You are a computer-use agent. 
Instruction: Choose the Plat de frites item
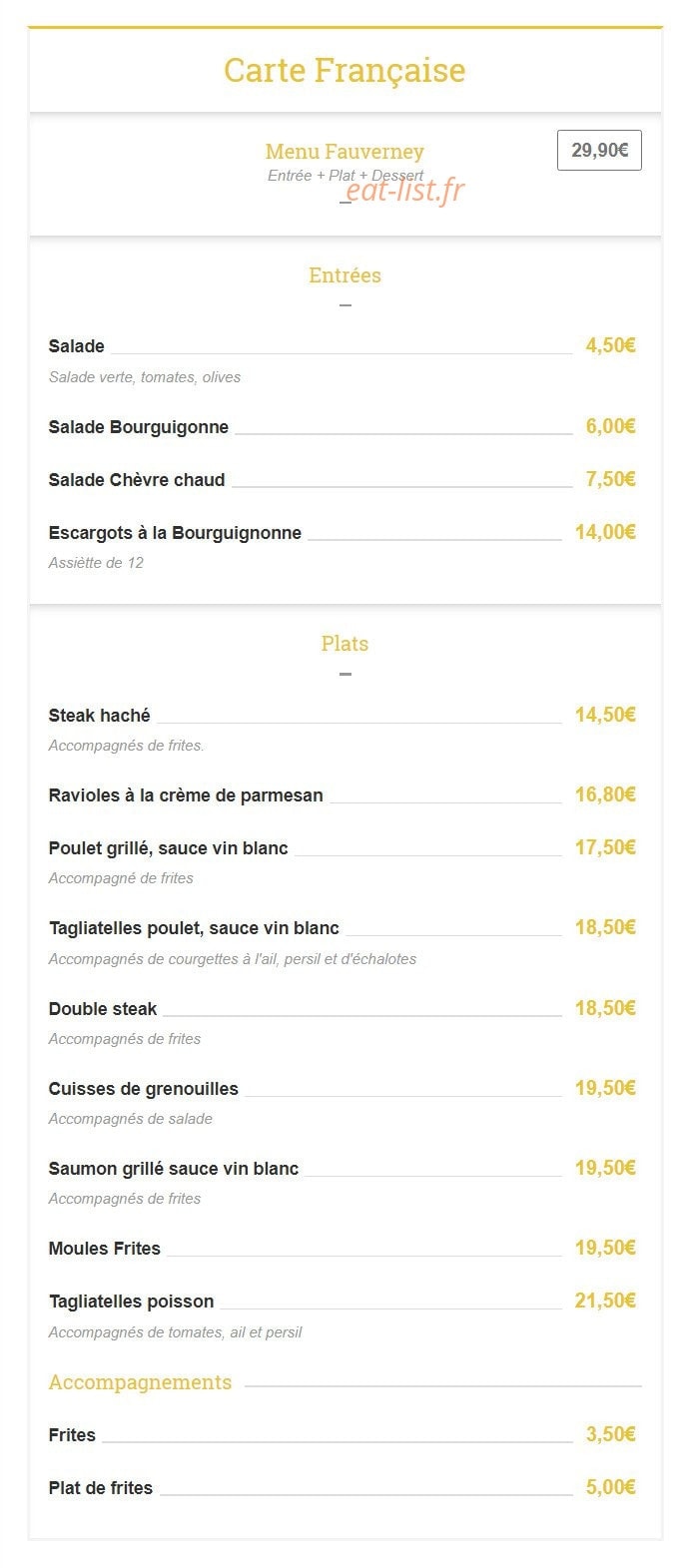[x=101, y=1488]
